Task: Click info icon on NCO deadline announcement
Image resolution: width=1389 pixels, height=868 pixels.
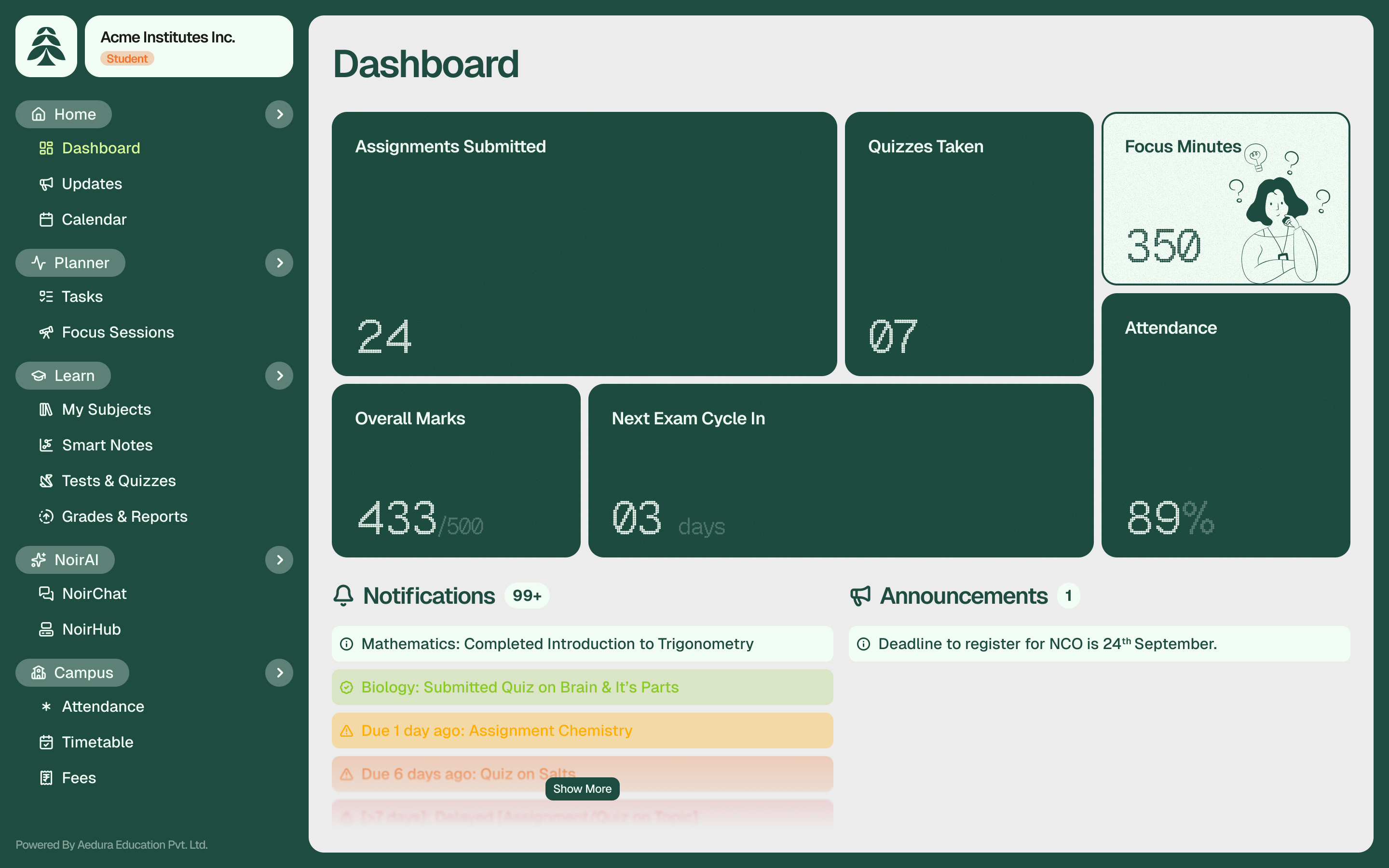Action: 864,644
